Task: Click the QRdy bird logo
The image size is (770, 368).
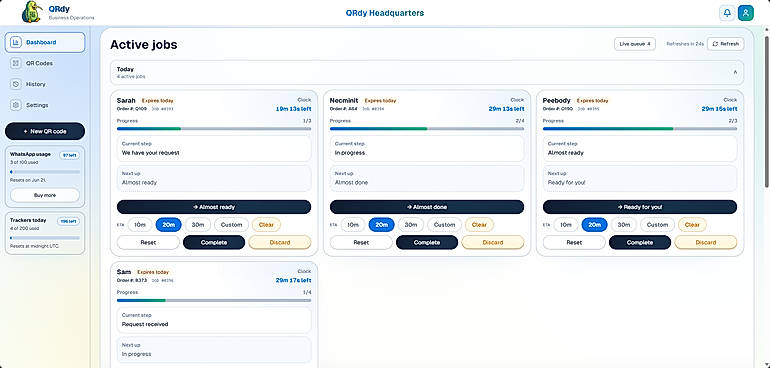Action: pyautogui.click(x=32, y=12)
